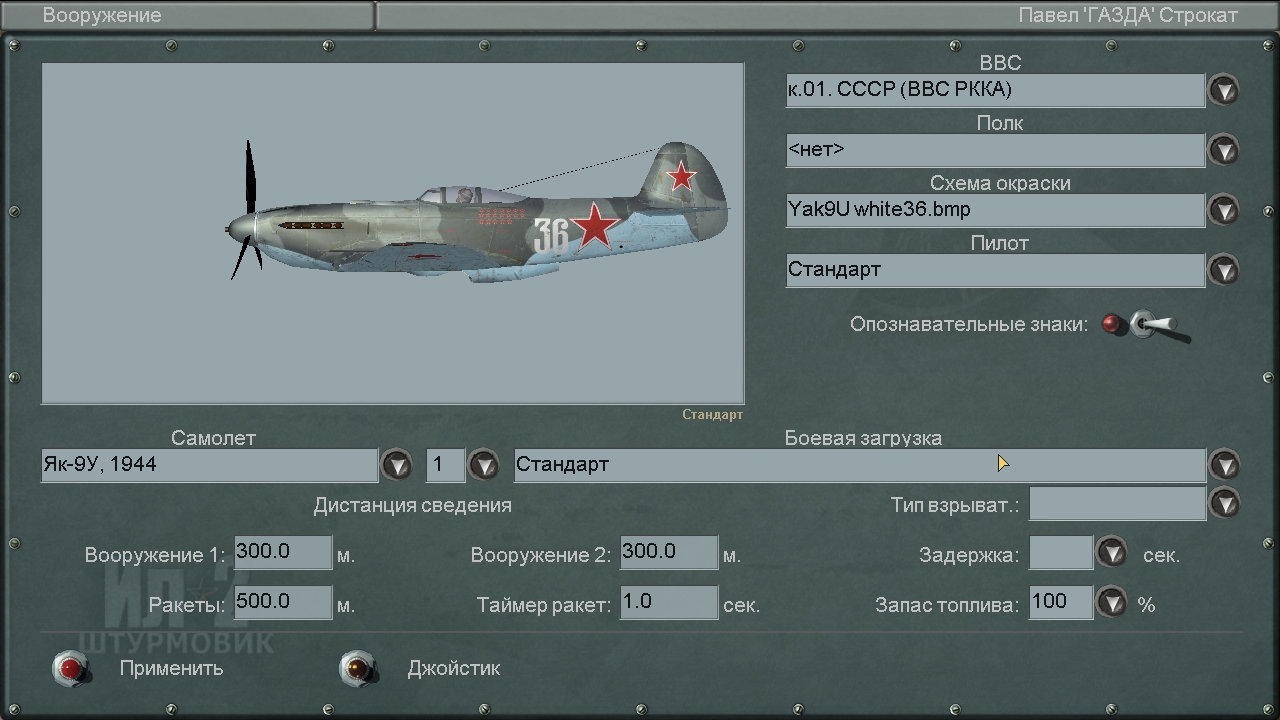Open the aircraft number dropdown arrow

(x=484, y=465)
